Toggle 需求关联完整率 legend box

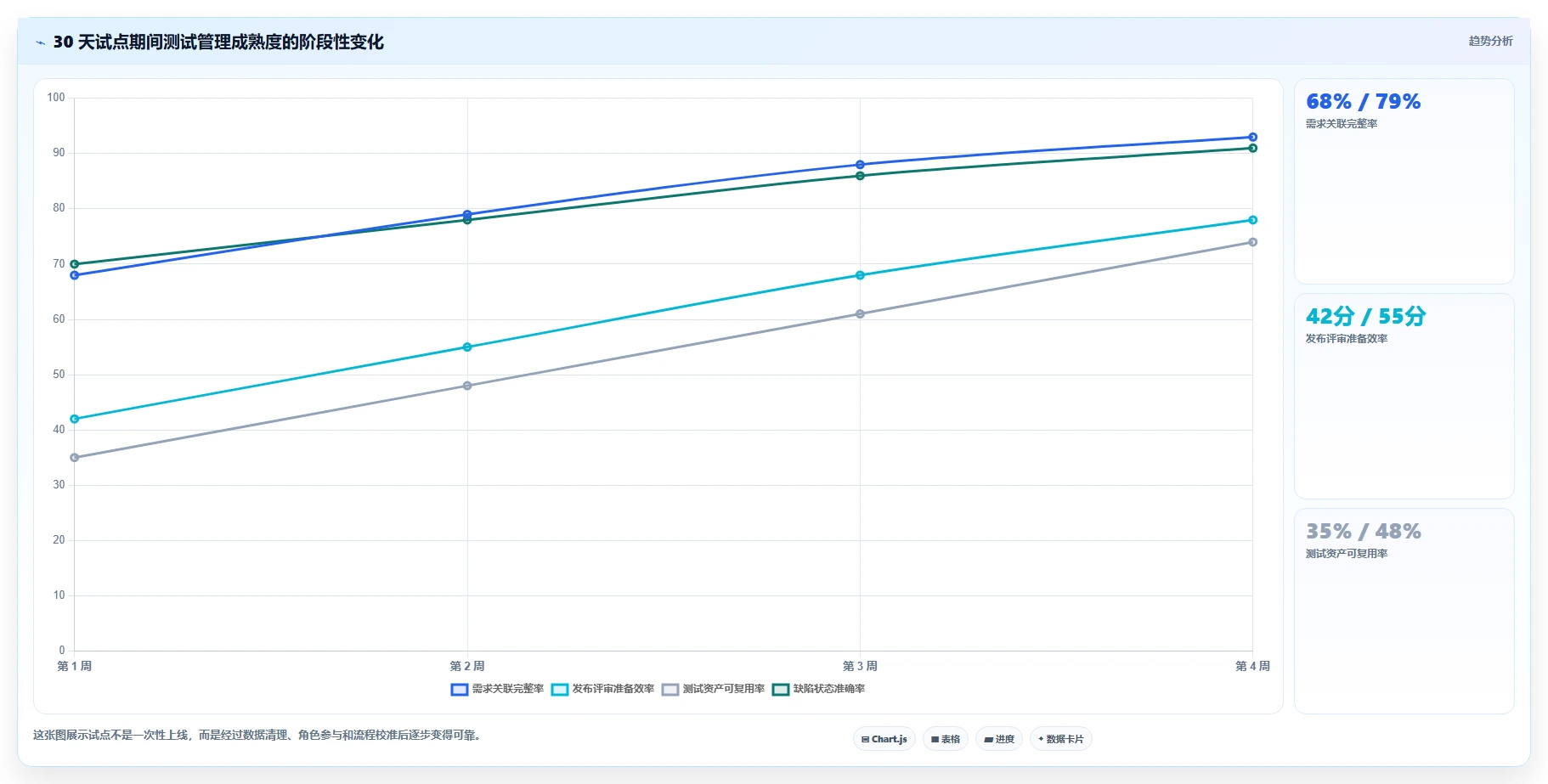[x=460, y=689]
